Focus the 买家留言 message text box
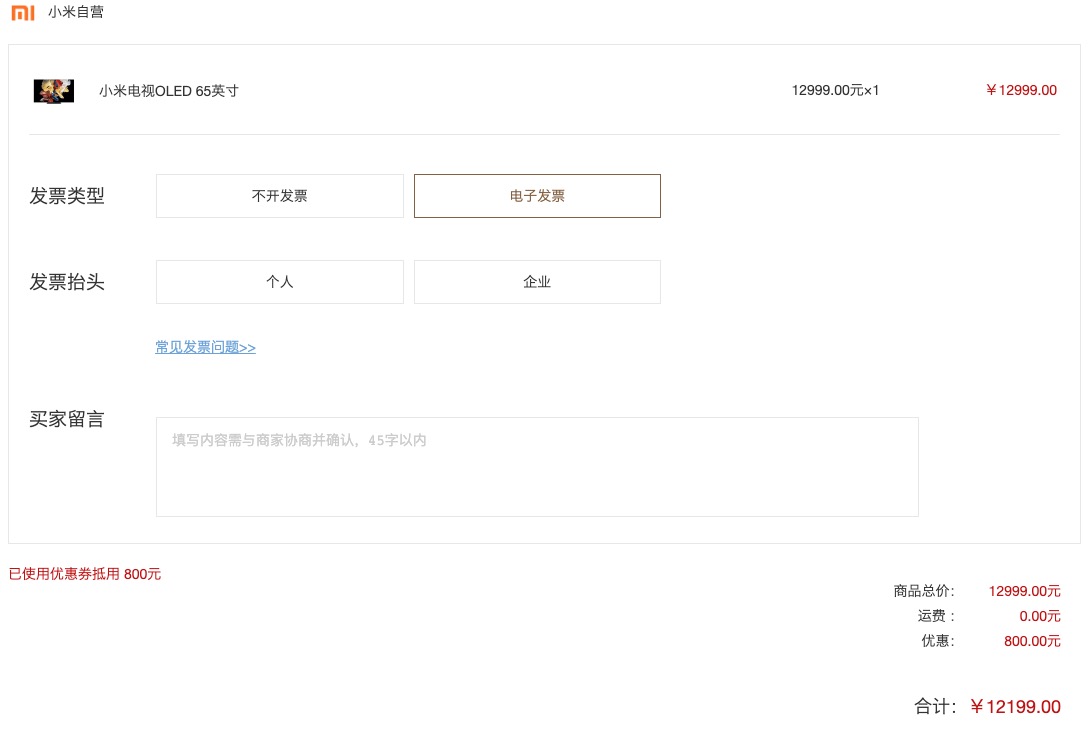1089x729 pixels. tap(538, 467)
